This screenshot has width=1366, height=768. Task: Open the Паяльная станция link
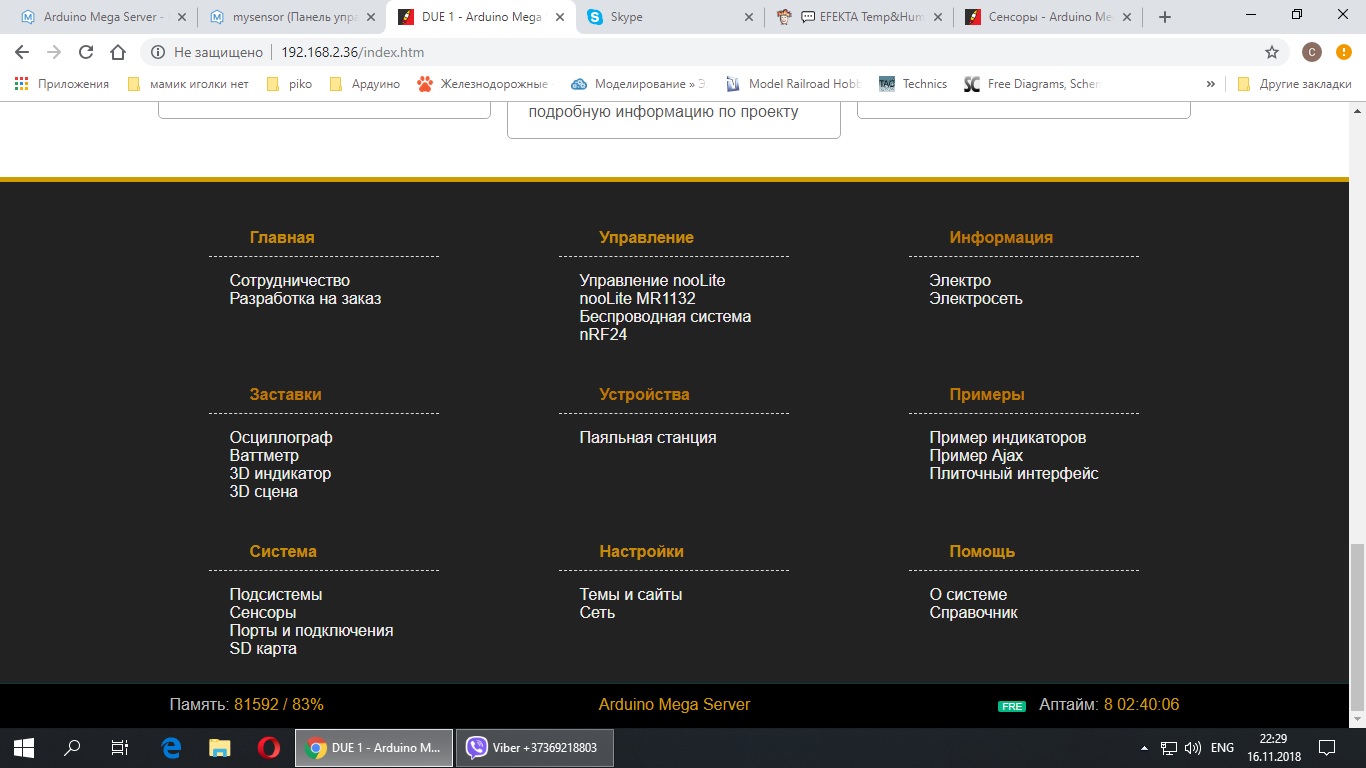point(647,438)
